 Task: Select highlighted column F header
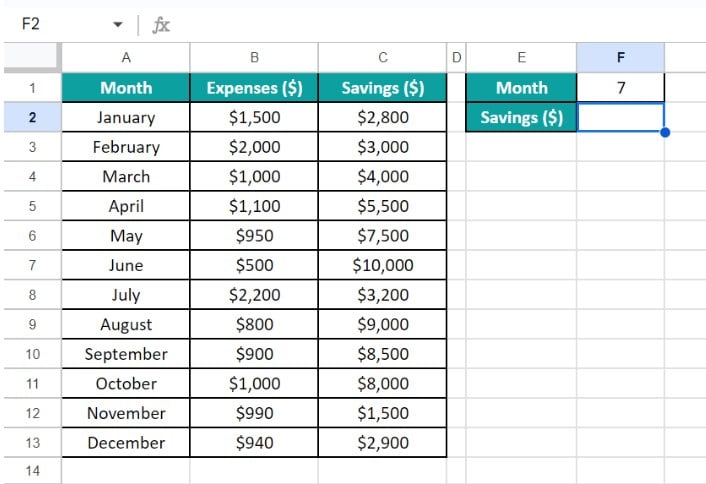[620, 58]
